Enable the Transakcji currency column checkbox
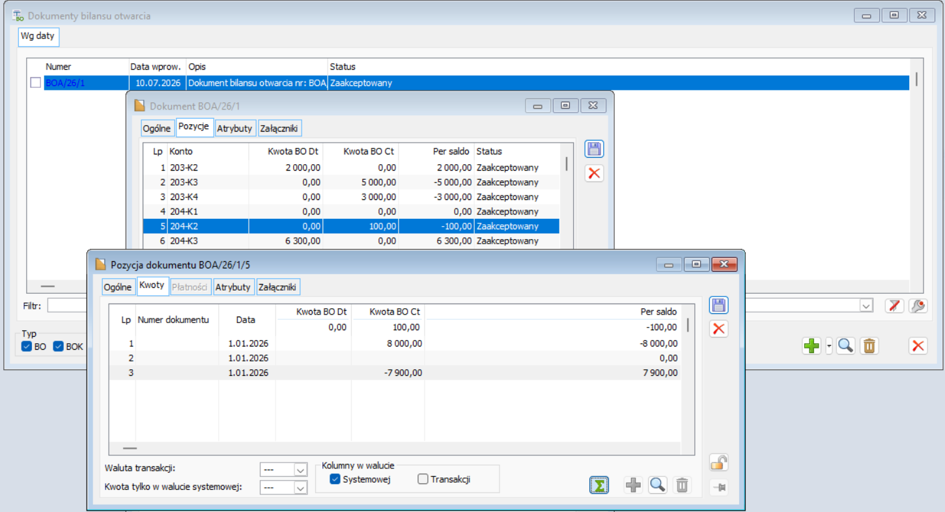The width and height of the screenshot is (945, 512). pyautogui.click(x=422, y=479)
